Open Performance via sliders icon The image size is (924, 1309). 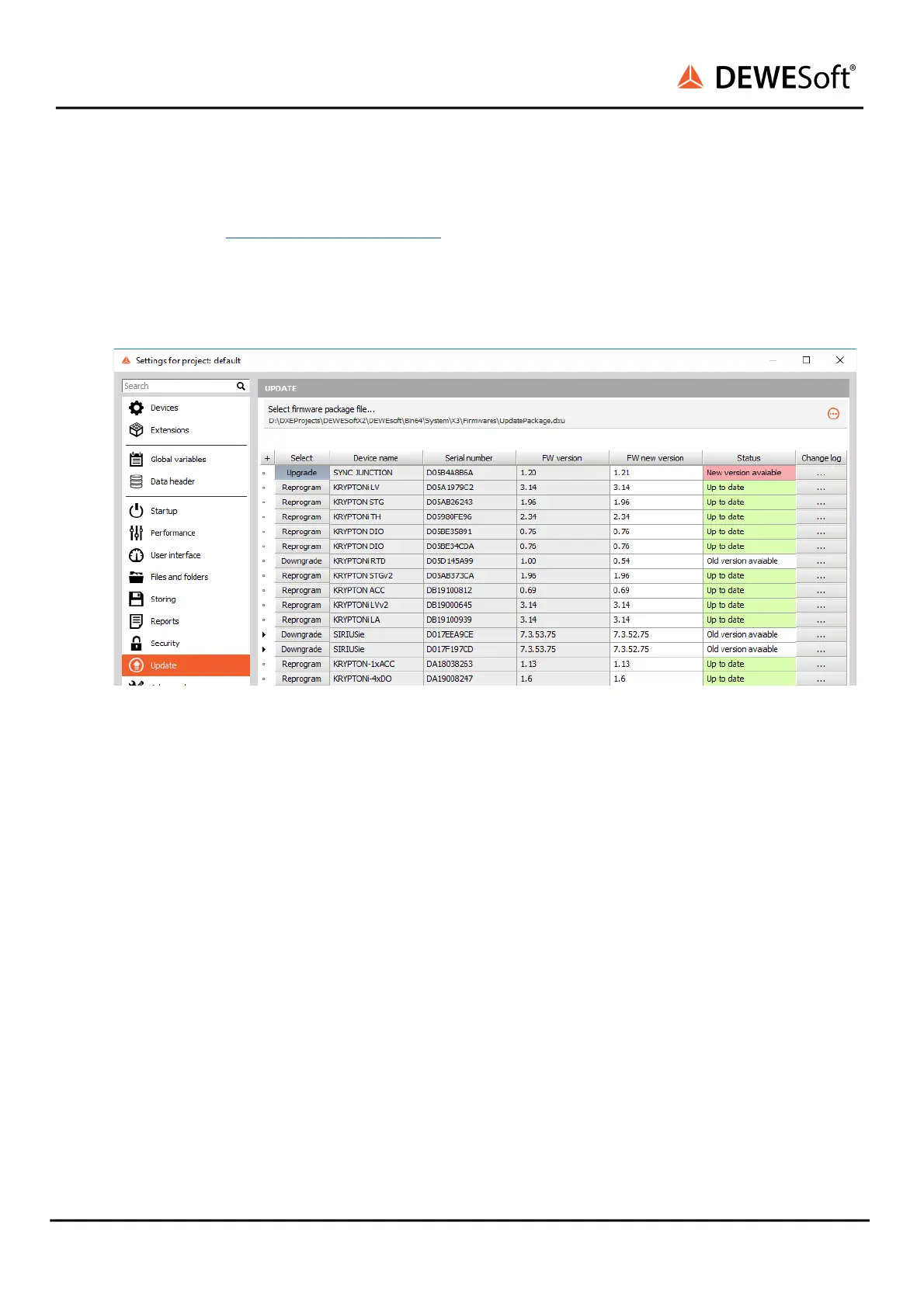tap(137, 533)
